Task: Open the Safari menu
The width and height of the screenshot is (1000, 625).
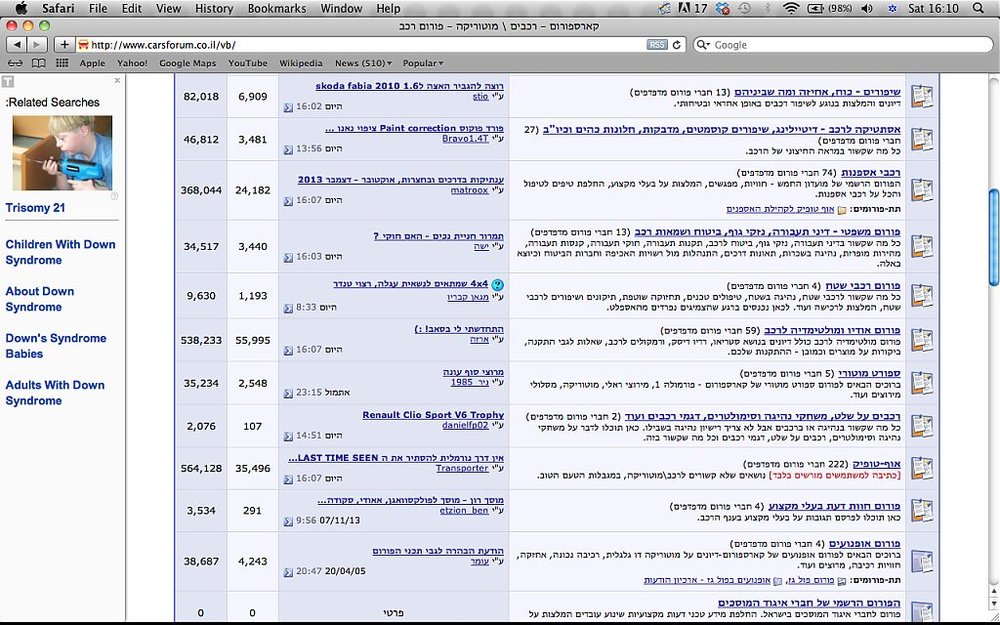Action: pos(58,8)
